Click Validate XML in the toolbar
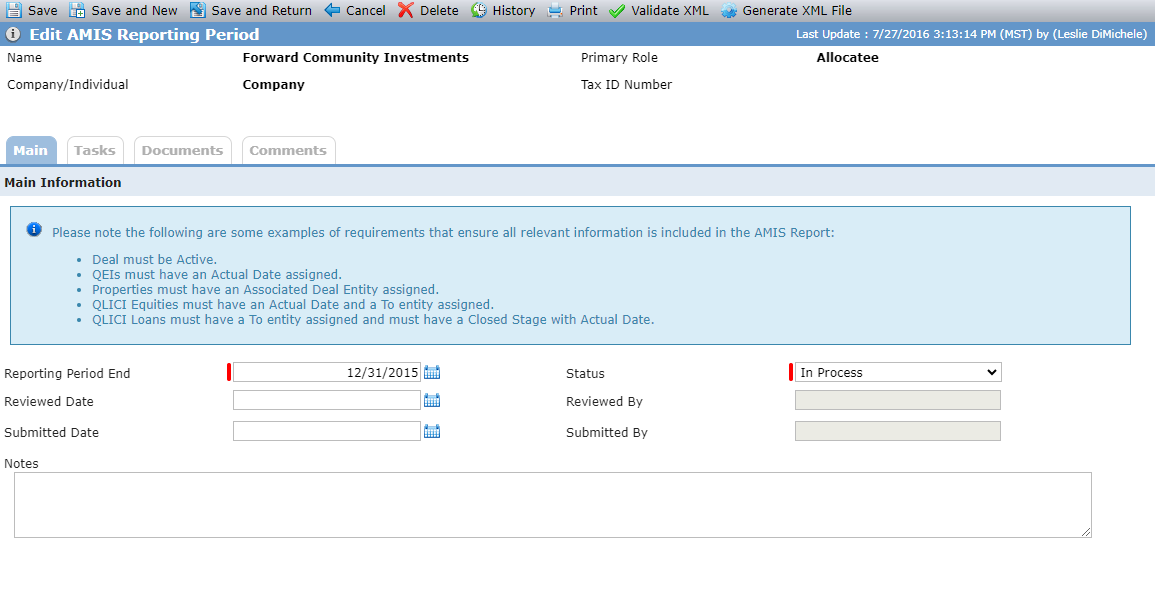 coord(670,11)
